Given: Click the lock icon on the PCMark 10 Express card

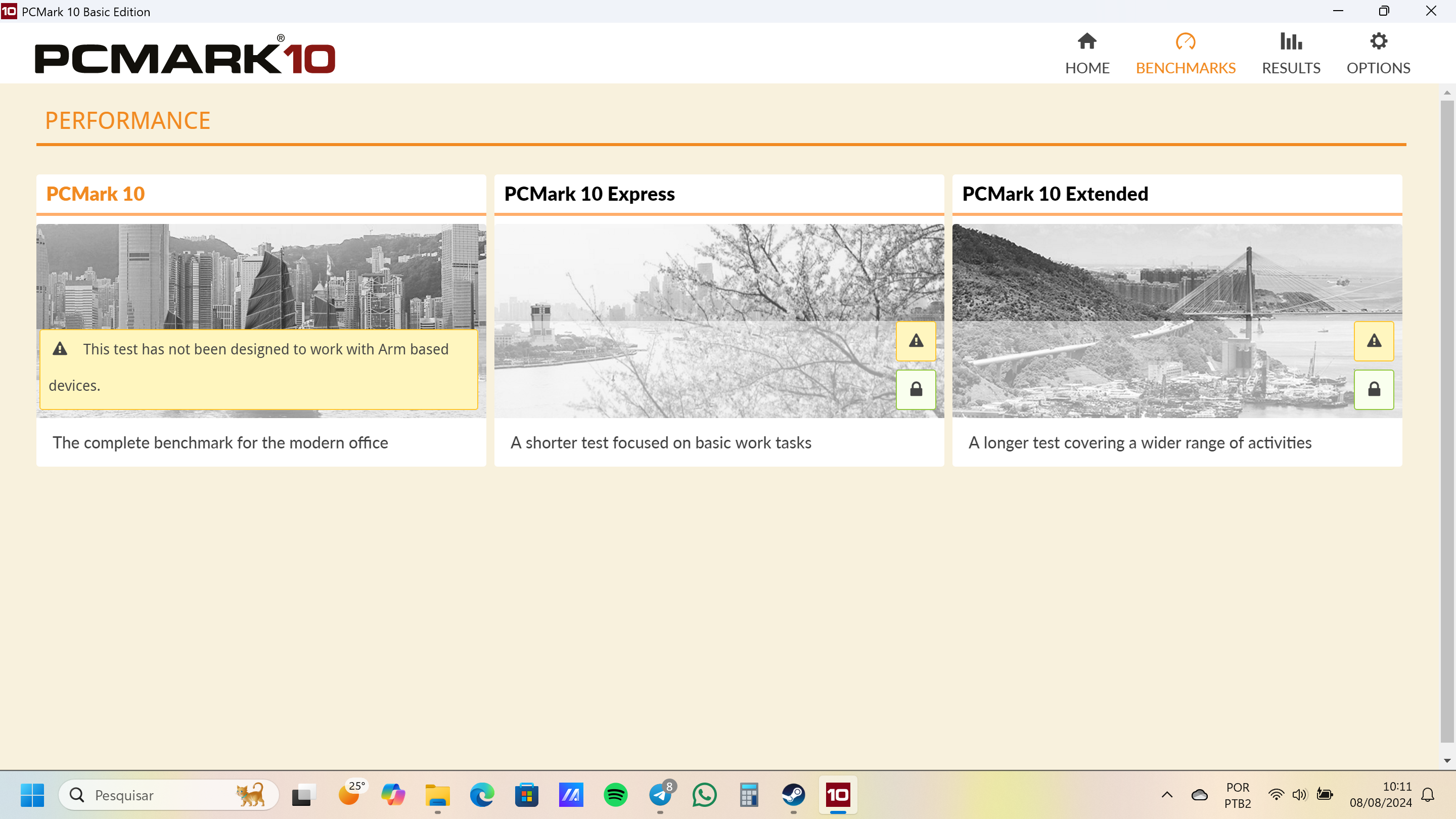Looking at the screenshot, I should tap(916, 389).
